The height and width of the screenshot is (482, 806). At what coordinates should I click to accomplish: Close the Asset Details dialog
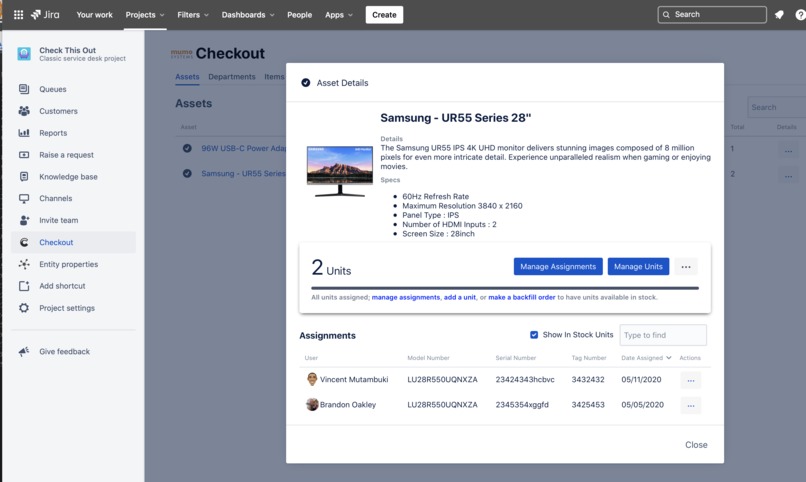(x=696, y=444)
